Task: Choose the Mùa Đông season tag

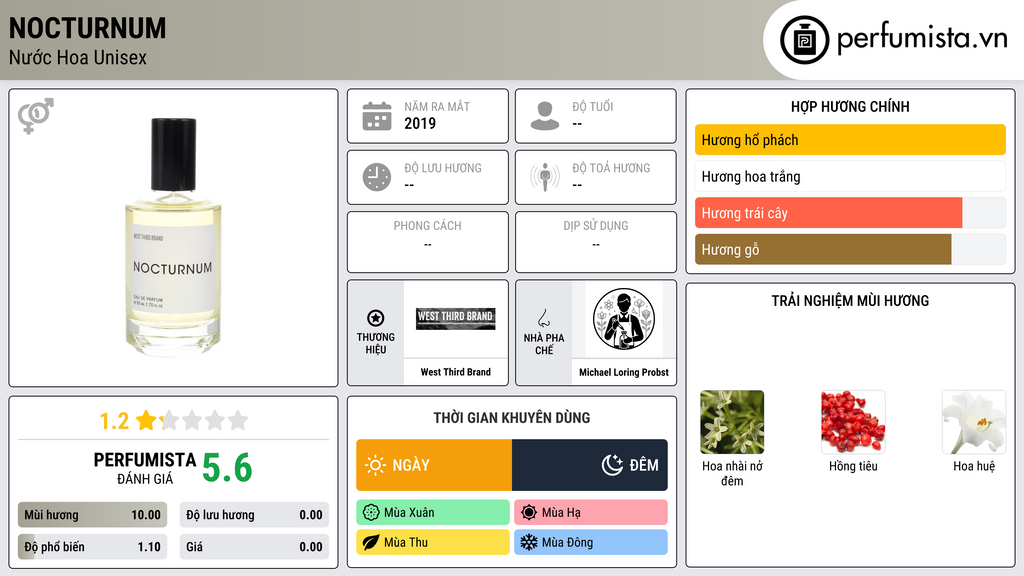Action: pyautogui.click(x=591, y=542)
